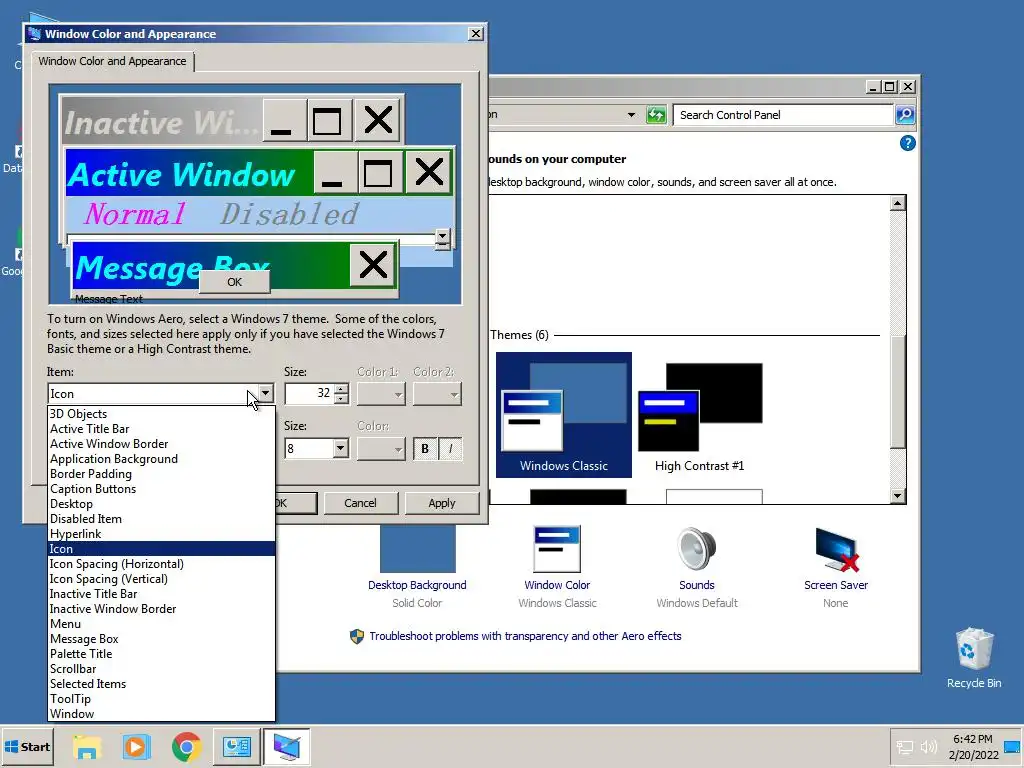Click themes list scroll up arrow
The image size is (1024, 768).
pyautogui.click(x=898, y=203)
